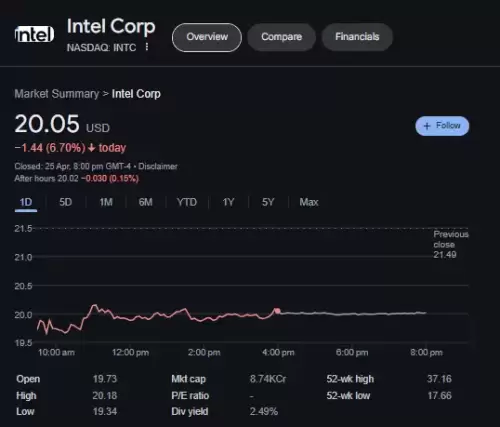
Task: Open the Financials tab
Action: (x=357, y=37)
